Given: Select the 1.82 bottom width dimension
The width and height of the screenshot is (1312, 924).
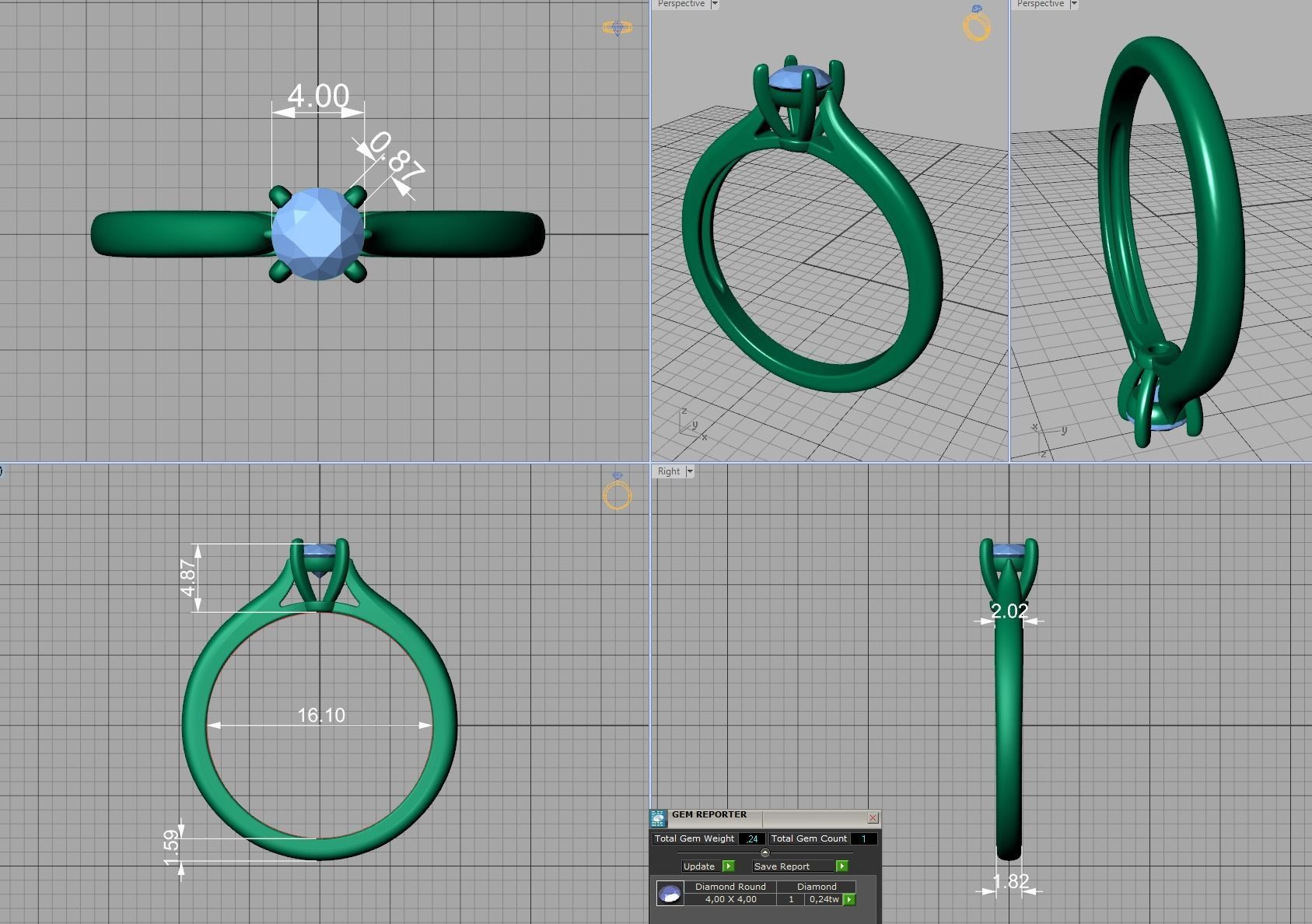Looking at the screenshot, I should pyautogui.click(x=1011, y=881).
